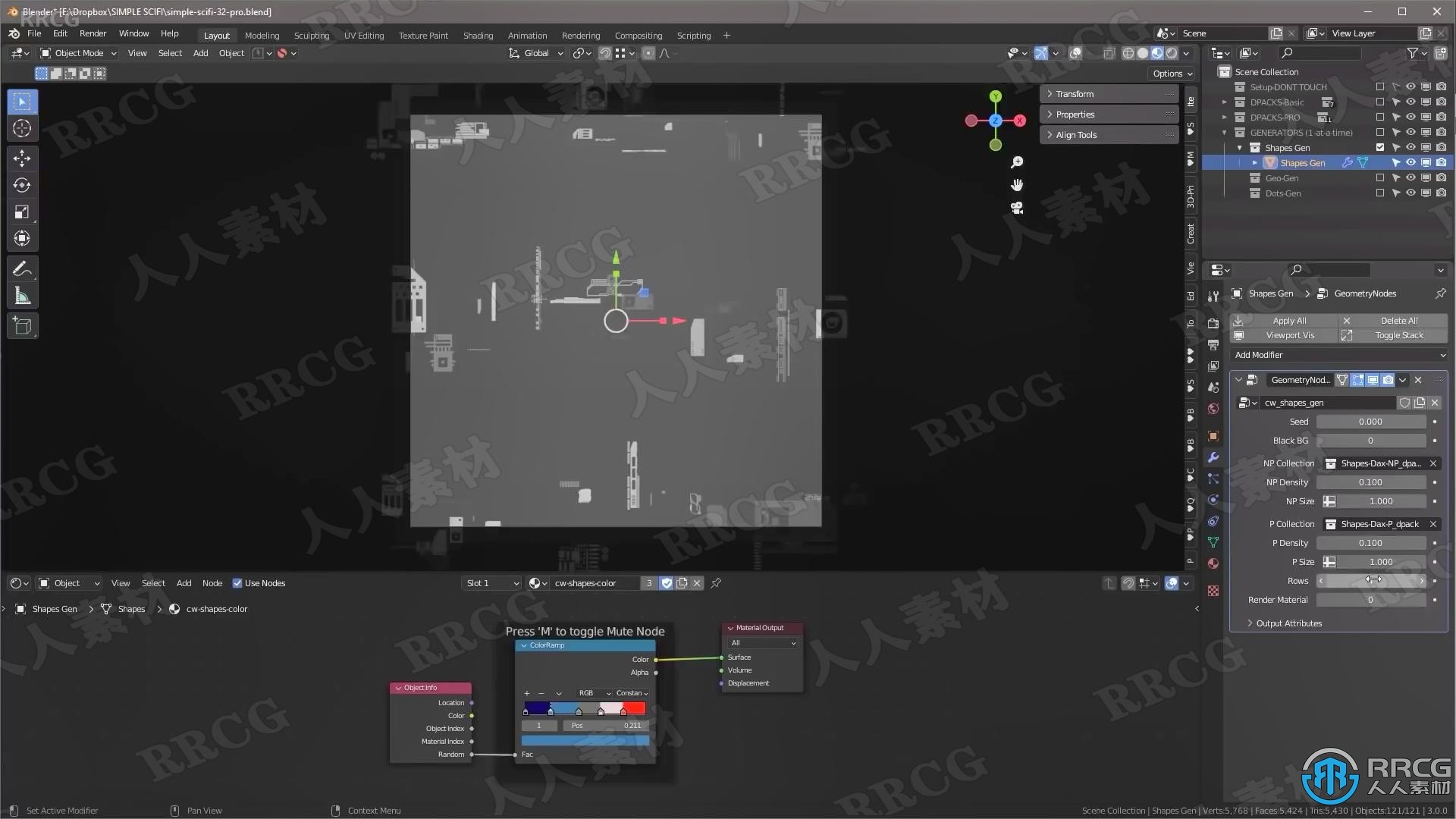Open the Constant interpolation dropdown in ColorRamp
The height and width of the screenshot is (819, 1456).
[x=632, y=693]
